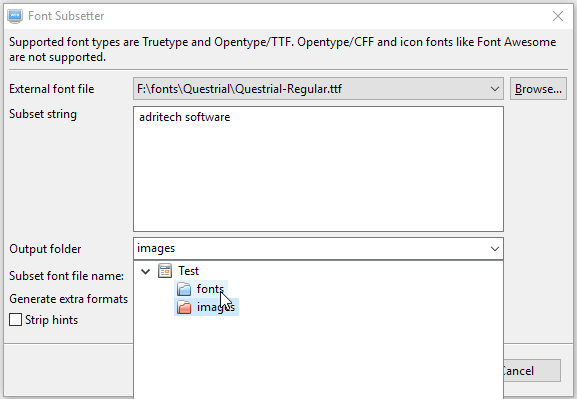Viewport: 577px width, 399px height.
Task: Collapse the Test tree node
Action: pyautogui.click(x=146, y=272)
